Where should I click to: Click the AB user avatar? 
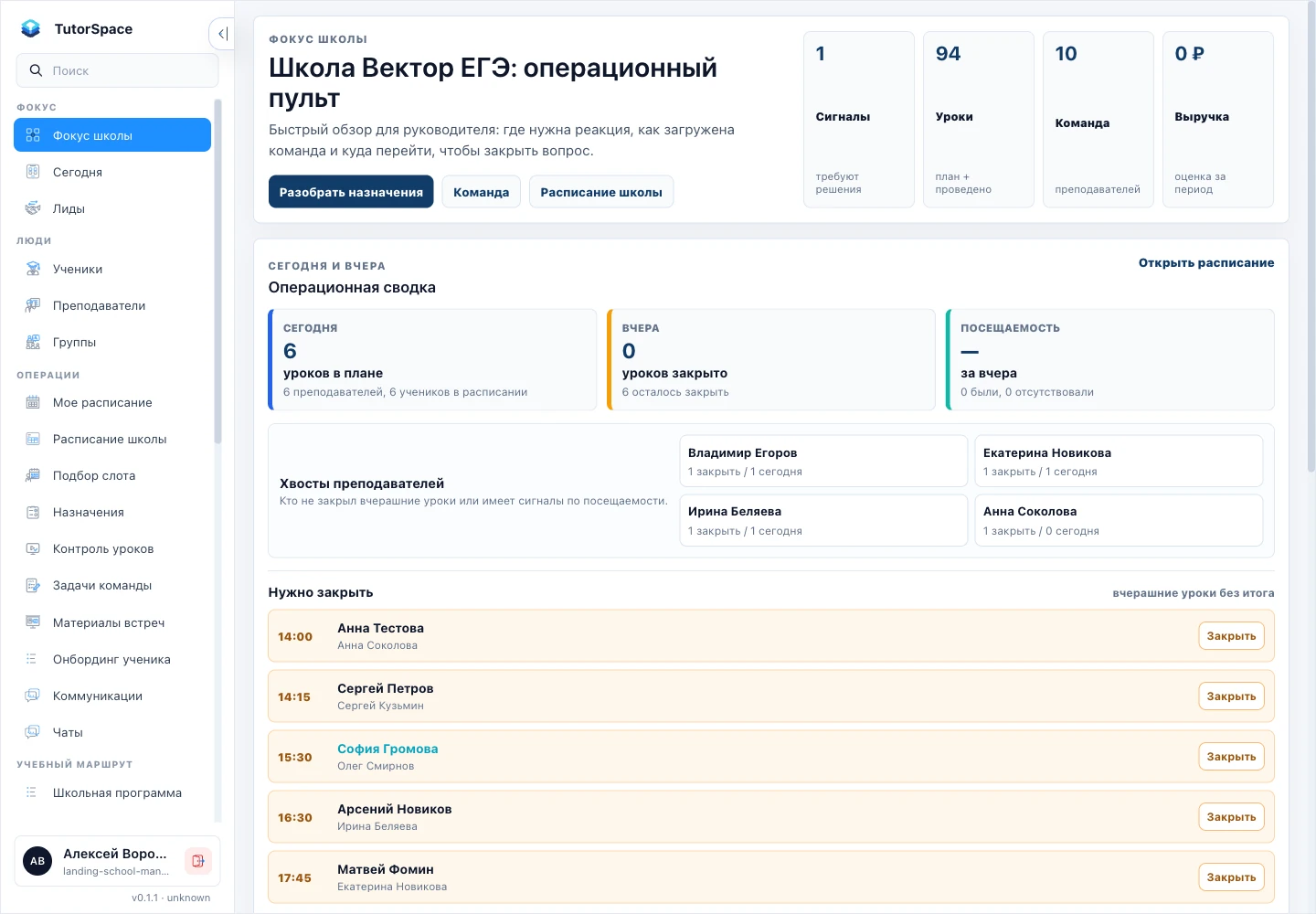click(x=37, y=861)
